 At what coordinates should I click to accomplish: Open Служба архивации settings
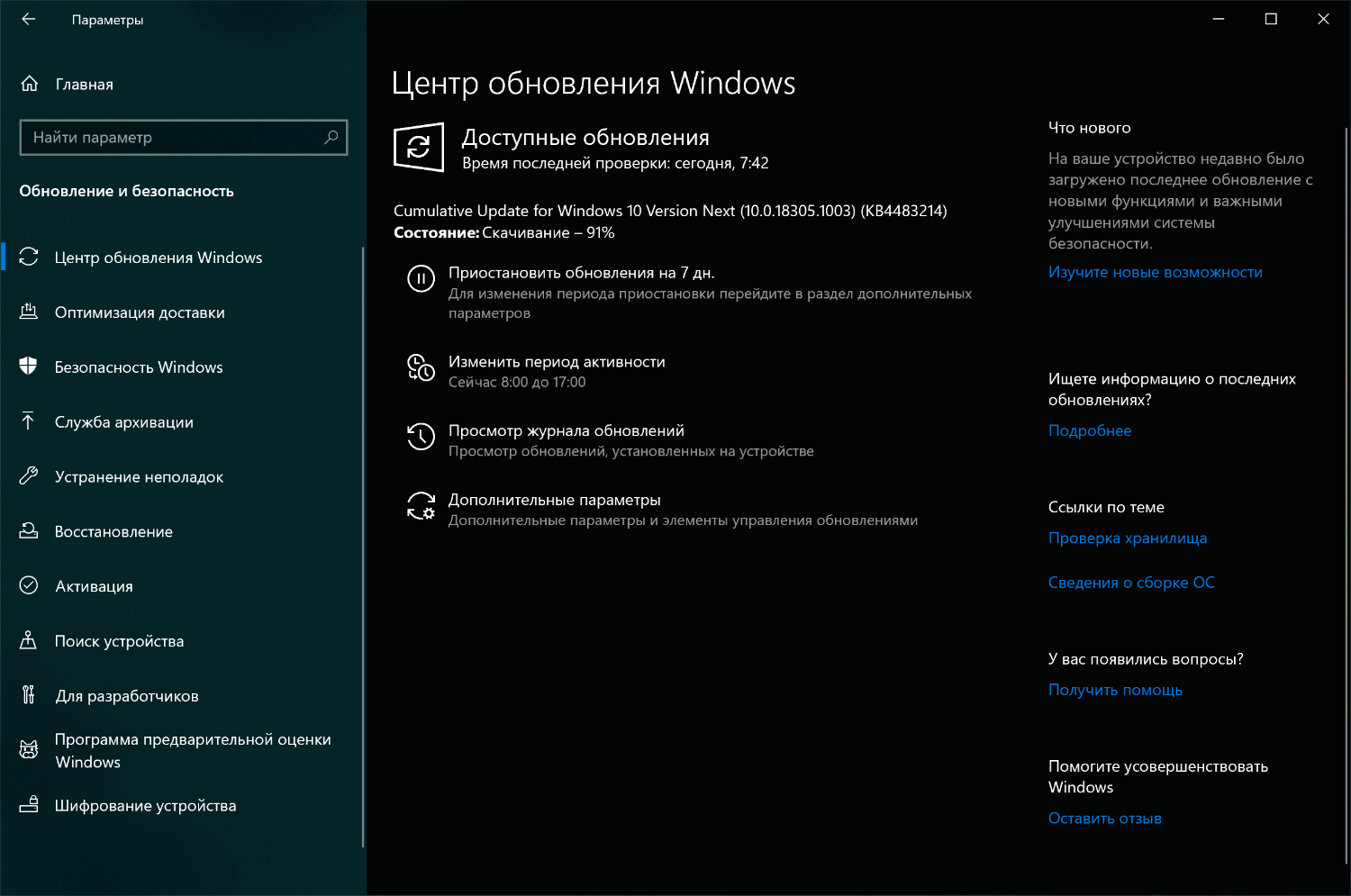coord(124,421)
